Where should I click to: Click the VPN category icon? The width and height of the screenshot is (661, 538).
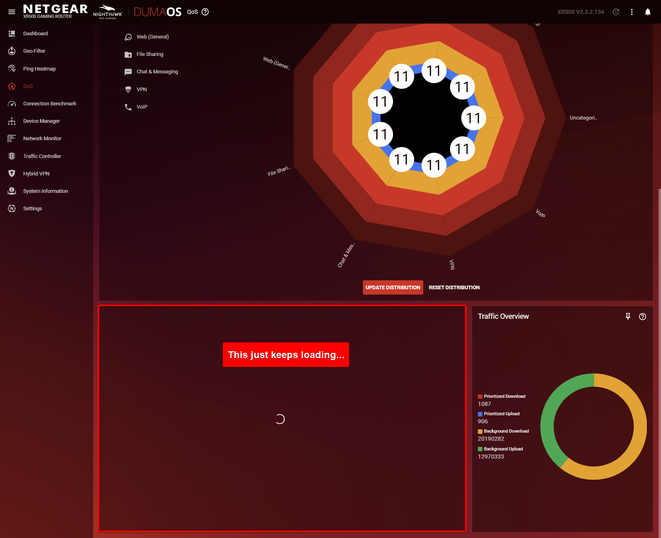(128, 89)
